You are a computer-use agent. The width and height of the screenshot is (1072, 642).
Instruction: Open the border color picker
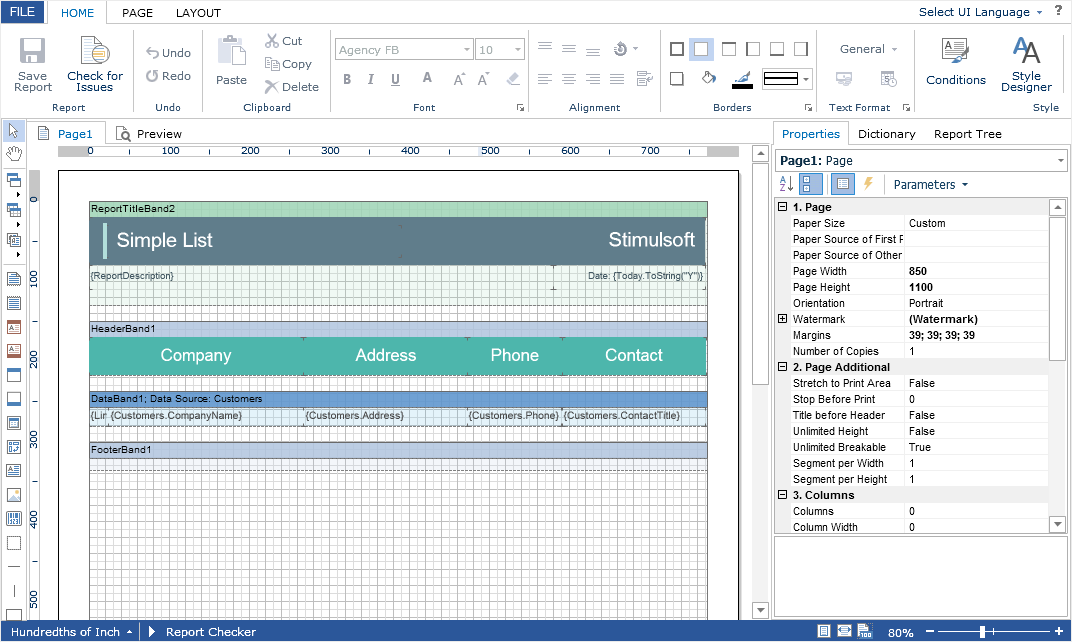click(x=742, y=79)
